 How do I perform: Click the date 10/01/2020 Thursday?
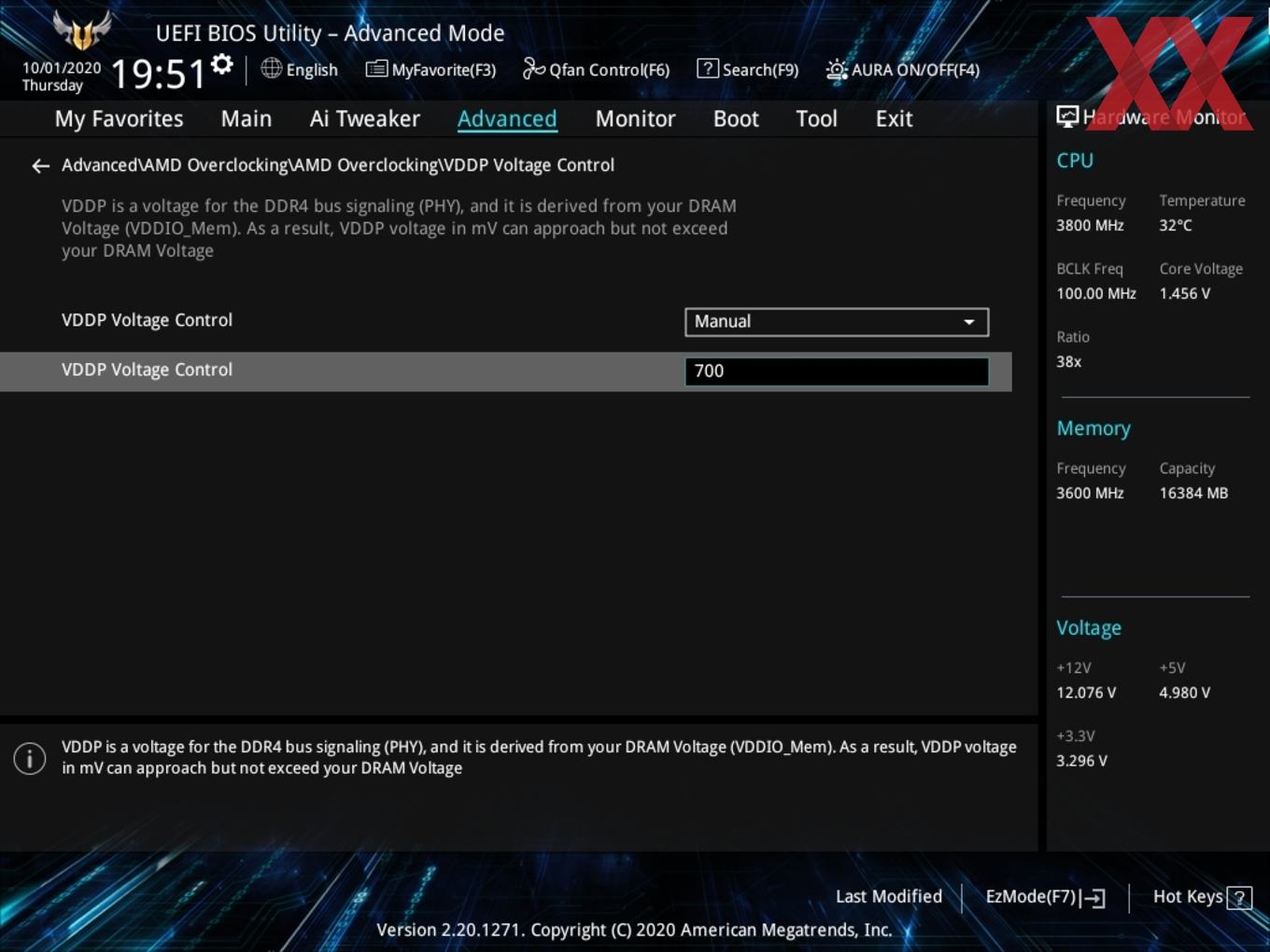pyautogui.click(x=62, y=77)
